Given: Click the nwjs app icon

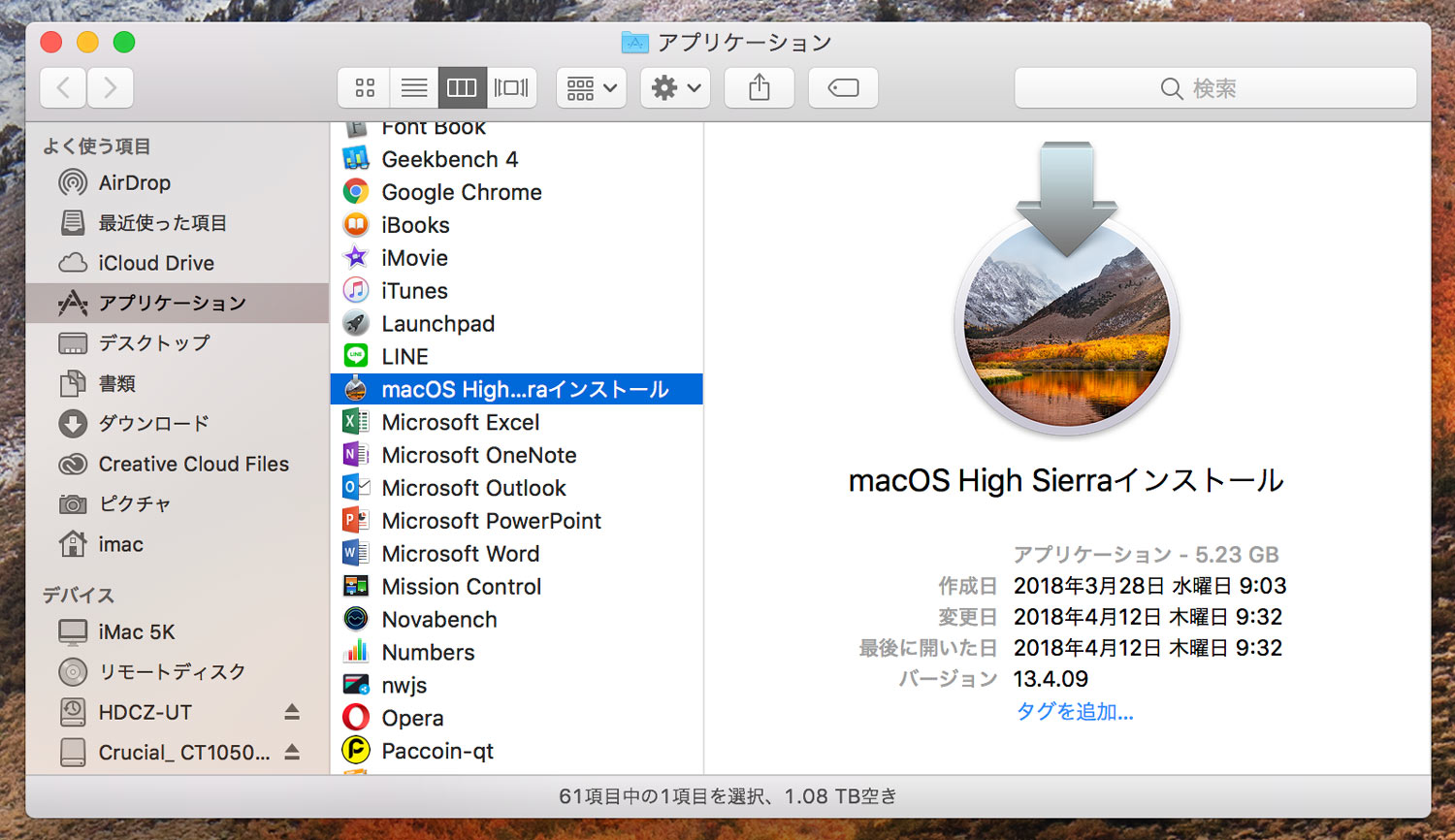Looking at the screenshot, I should coord(356,685).
